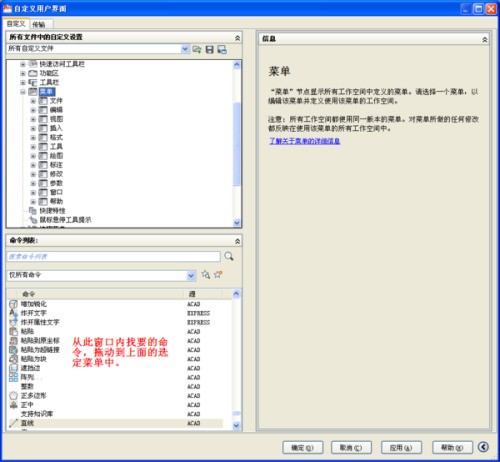The height and width of the screenshot is (462, 500).
Task: Click the image manager icon beside save
Action: 222,49
